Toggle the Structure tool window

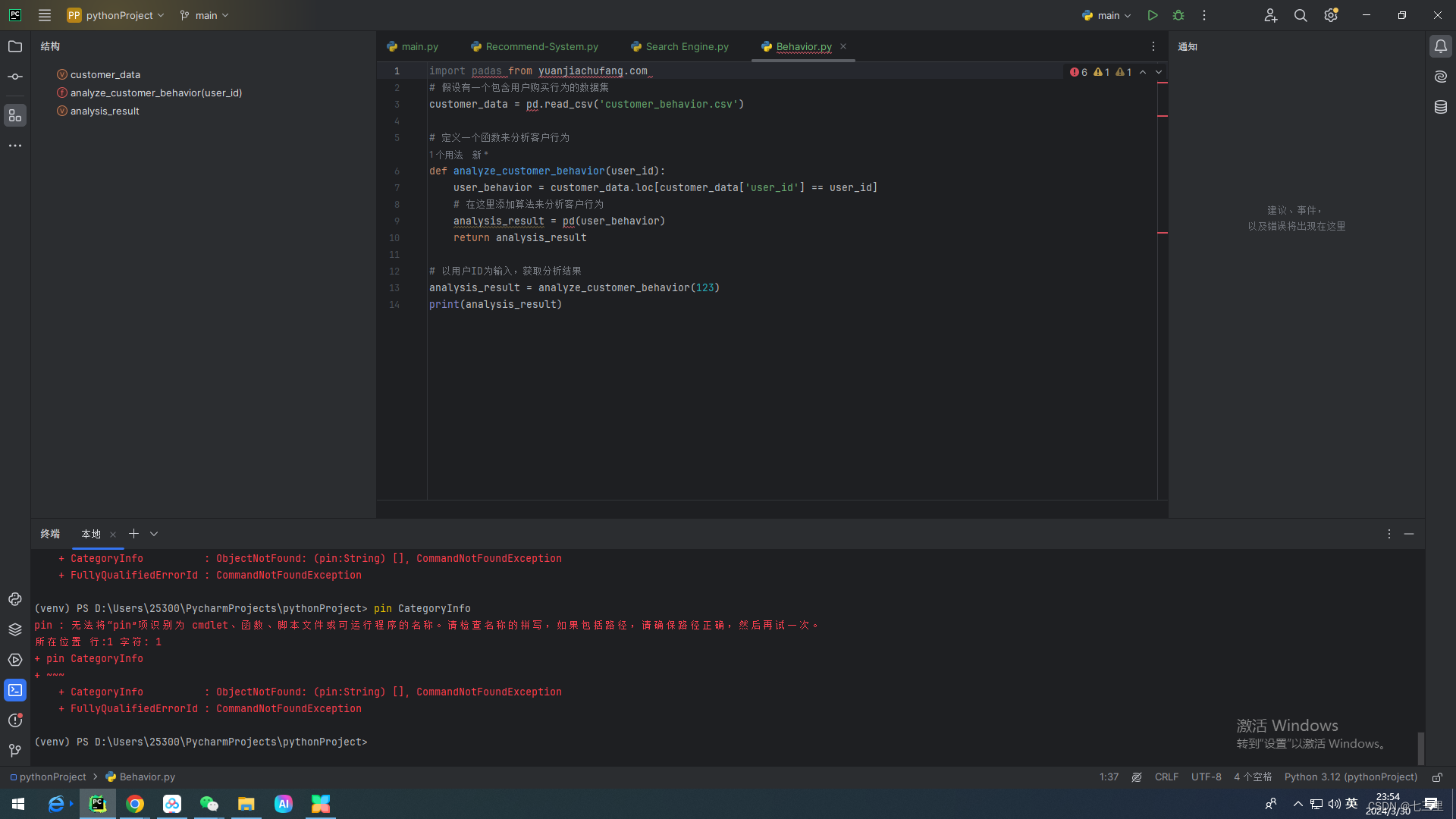coord(15,115)
